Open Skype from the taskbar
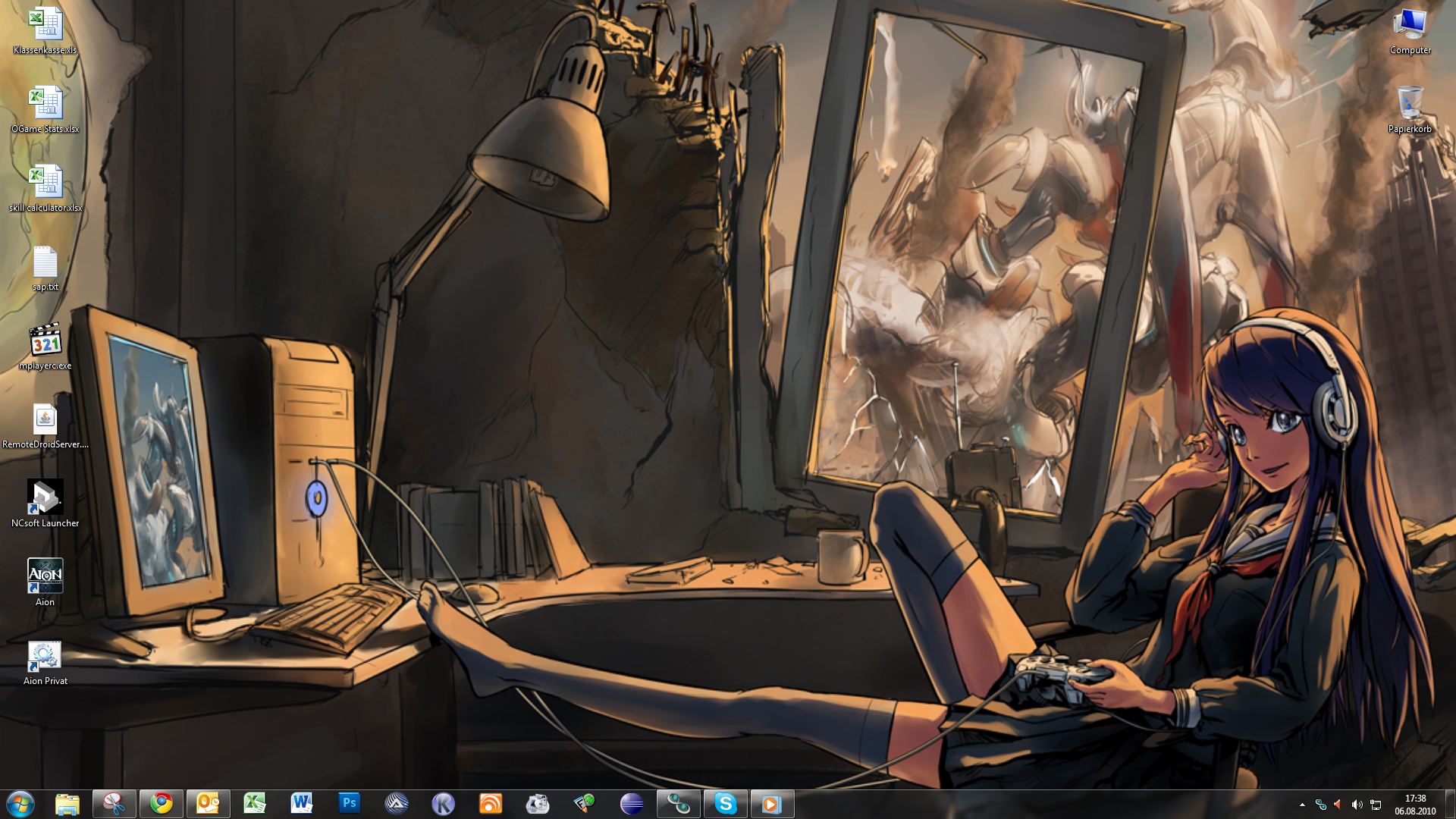Screen dimensions: 1456x819 pyautogui.click(x=725, y=803)
